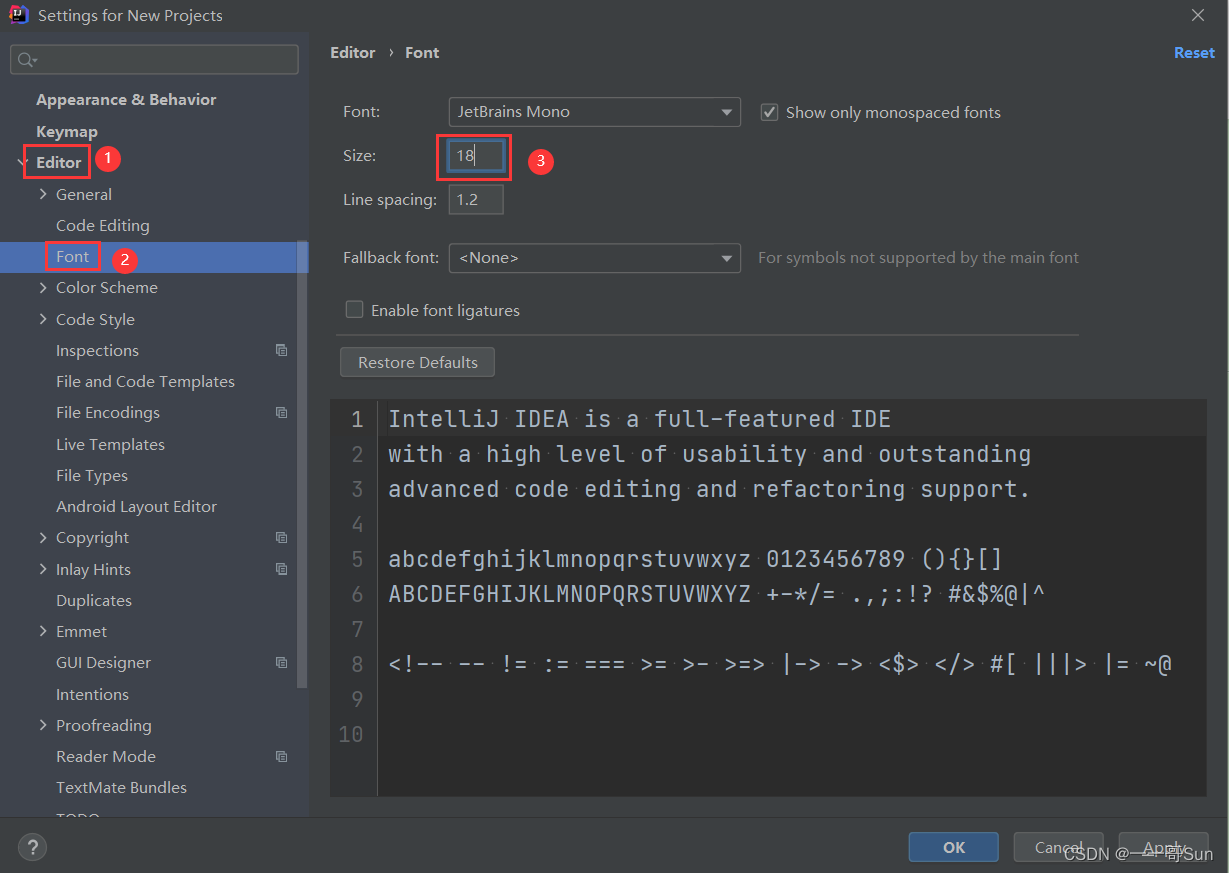Expand the Inlay Hints node
Image resolution: width=1229 pixels, height=873 pixels.
tap(43, 569)
